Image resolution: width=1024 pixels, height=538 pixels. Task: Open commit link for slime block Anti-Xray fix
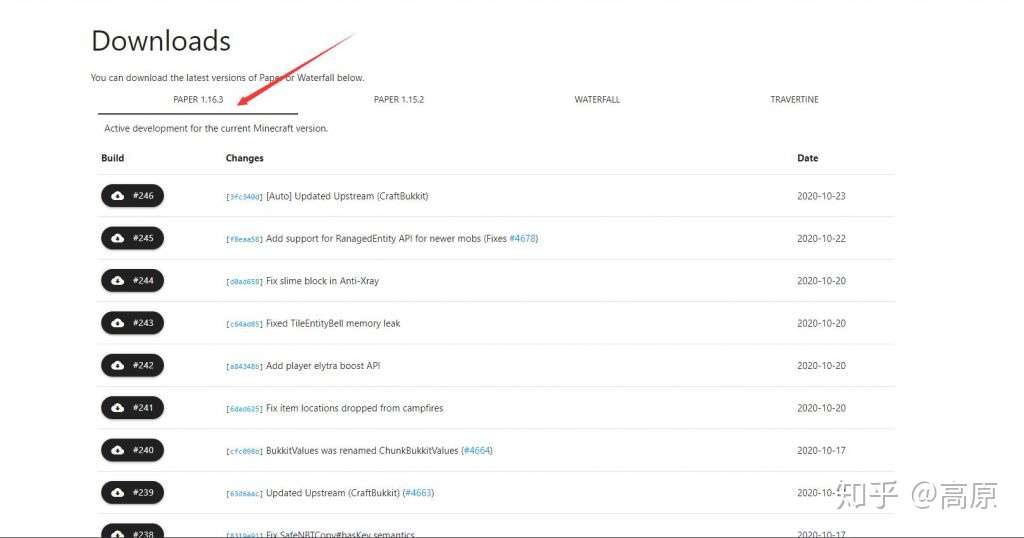point(244,281)
